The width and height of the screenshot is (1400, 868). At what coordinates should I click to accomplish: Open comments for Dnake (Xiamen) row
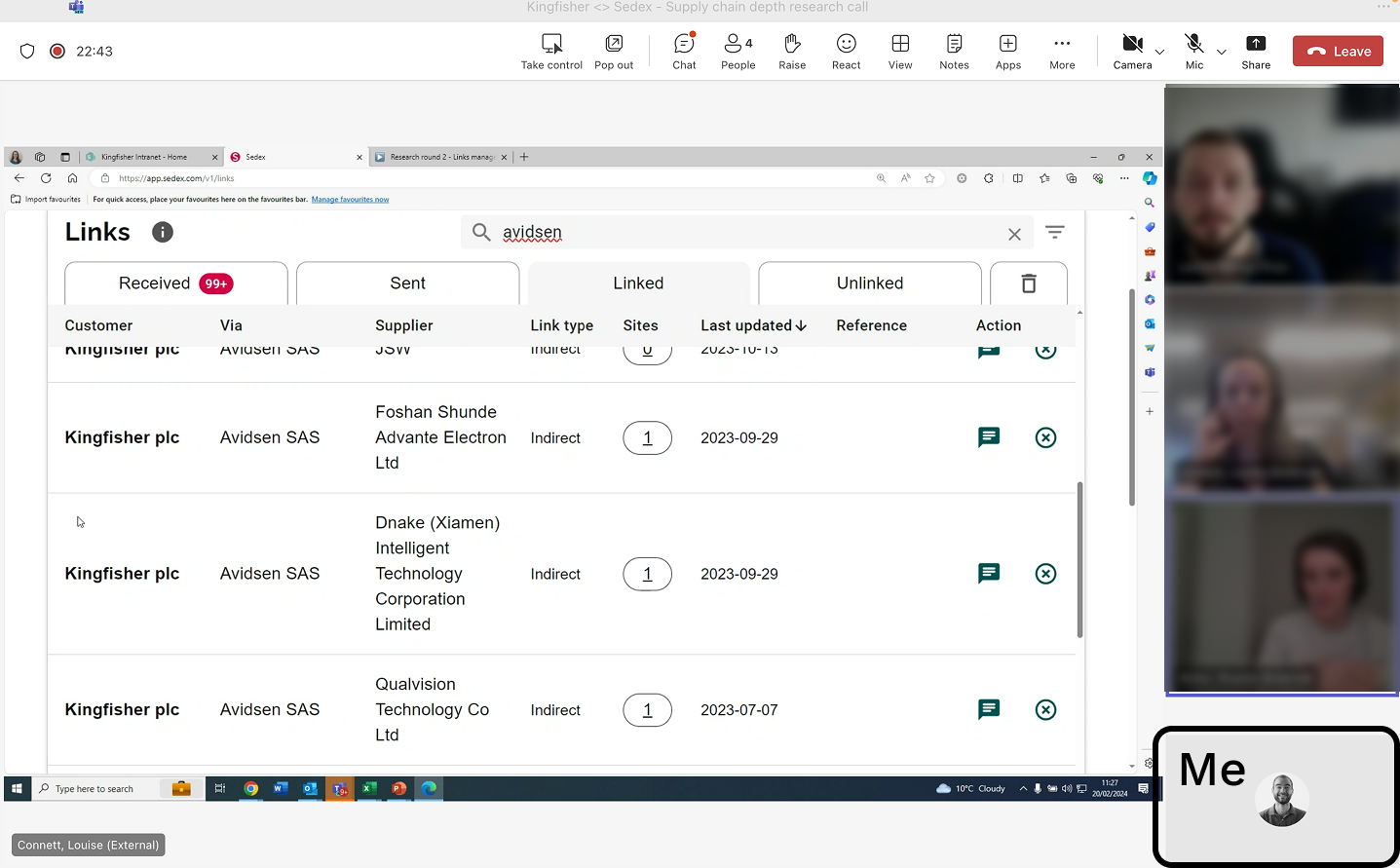[x=989, y=573]
